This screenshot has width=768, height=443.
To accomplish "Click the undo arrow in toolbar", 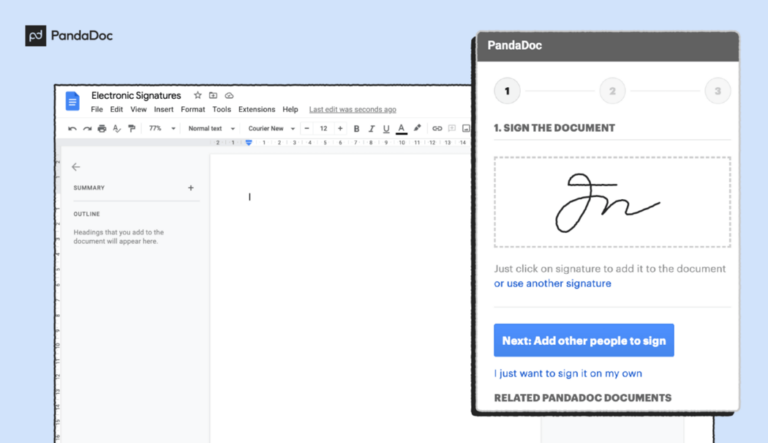I will tap(72, 128).
